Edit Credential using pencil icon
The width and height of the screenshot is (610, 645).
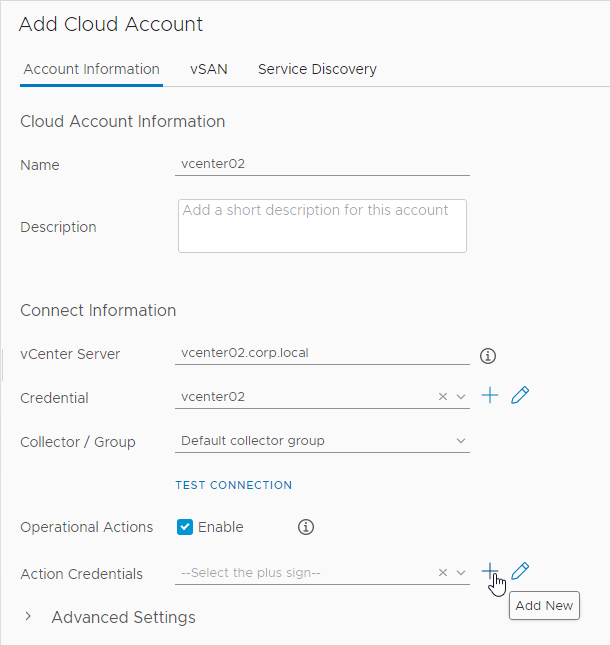point(520,395)
